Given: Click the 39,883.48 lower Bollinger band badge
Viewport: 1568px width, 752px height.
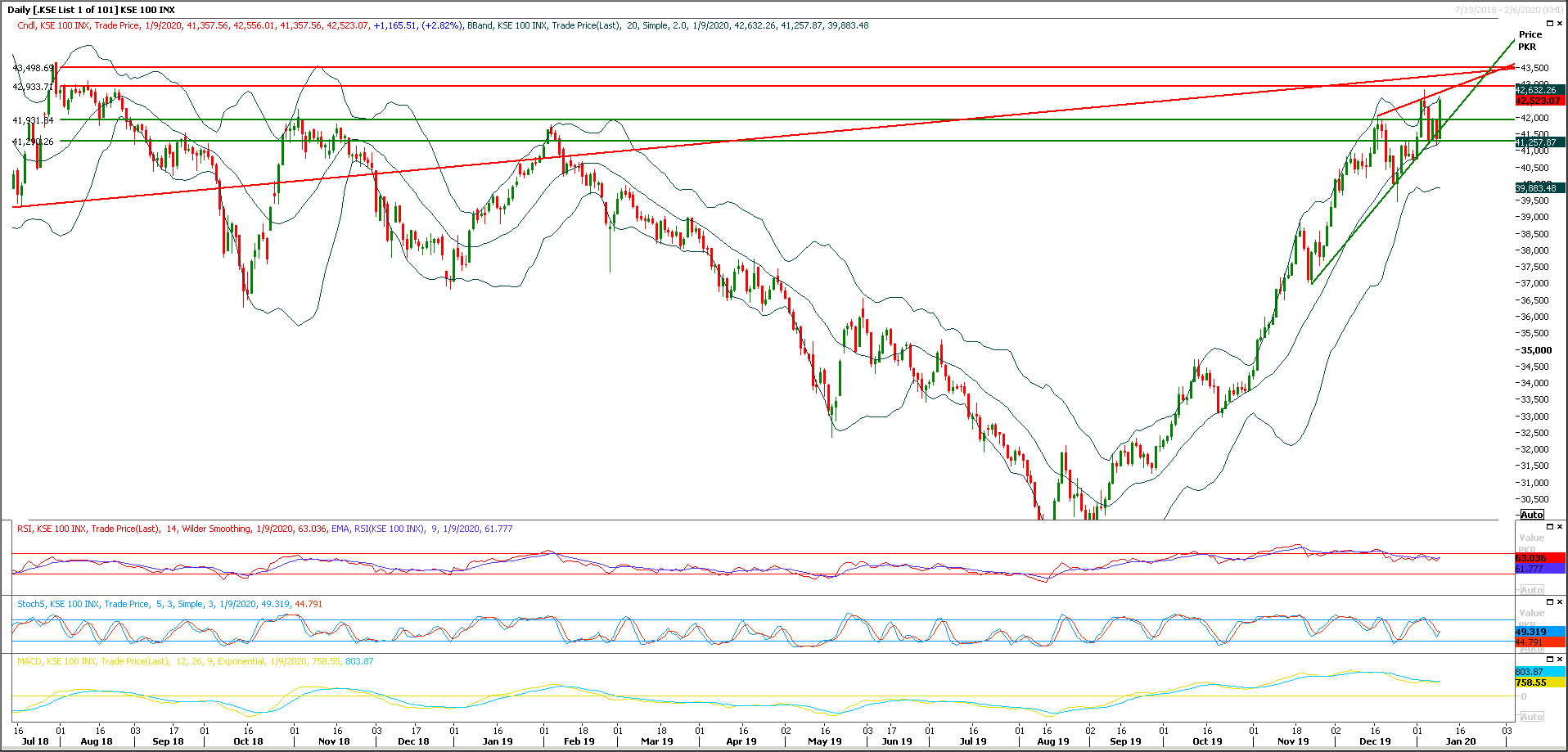Looking at the screenshot, I should point(1539,187).
